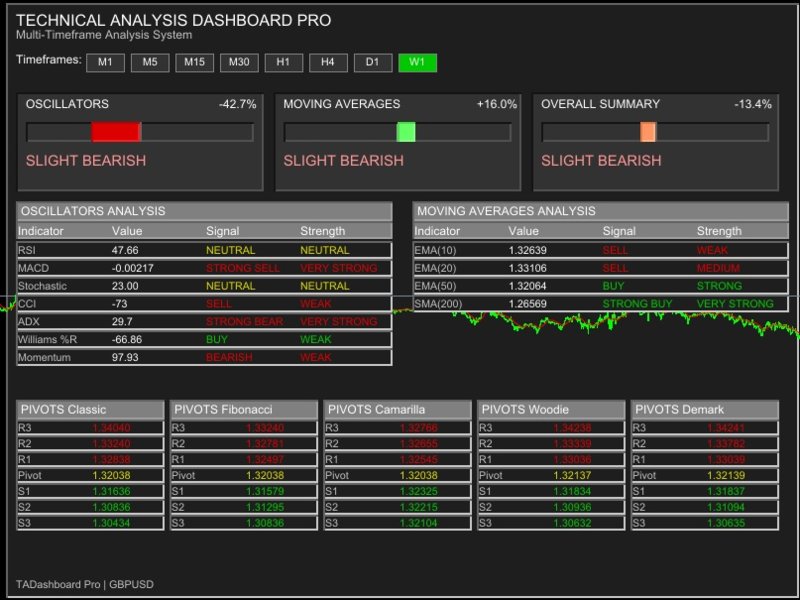This screenshot has width=800, height=600.
Task: Click the EMA(50) BUY signal
Action: (613, 286)
